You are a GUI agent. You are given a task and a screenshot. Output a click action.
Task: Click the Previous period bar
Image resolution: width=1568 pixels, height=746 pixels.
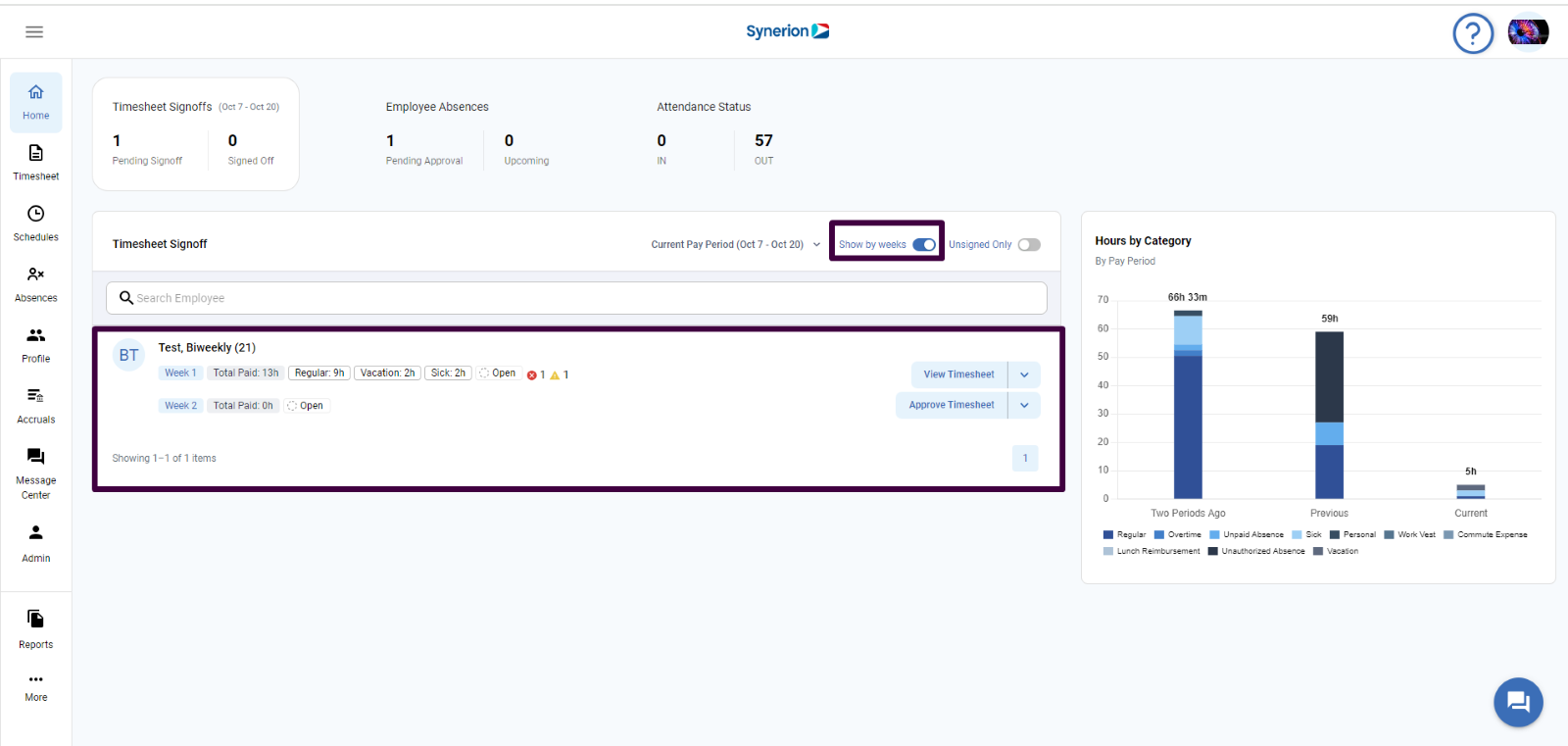(1329, 415)
